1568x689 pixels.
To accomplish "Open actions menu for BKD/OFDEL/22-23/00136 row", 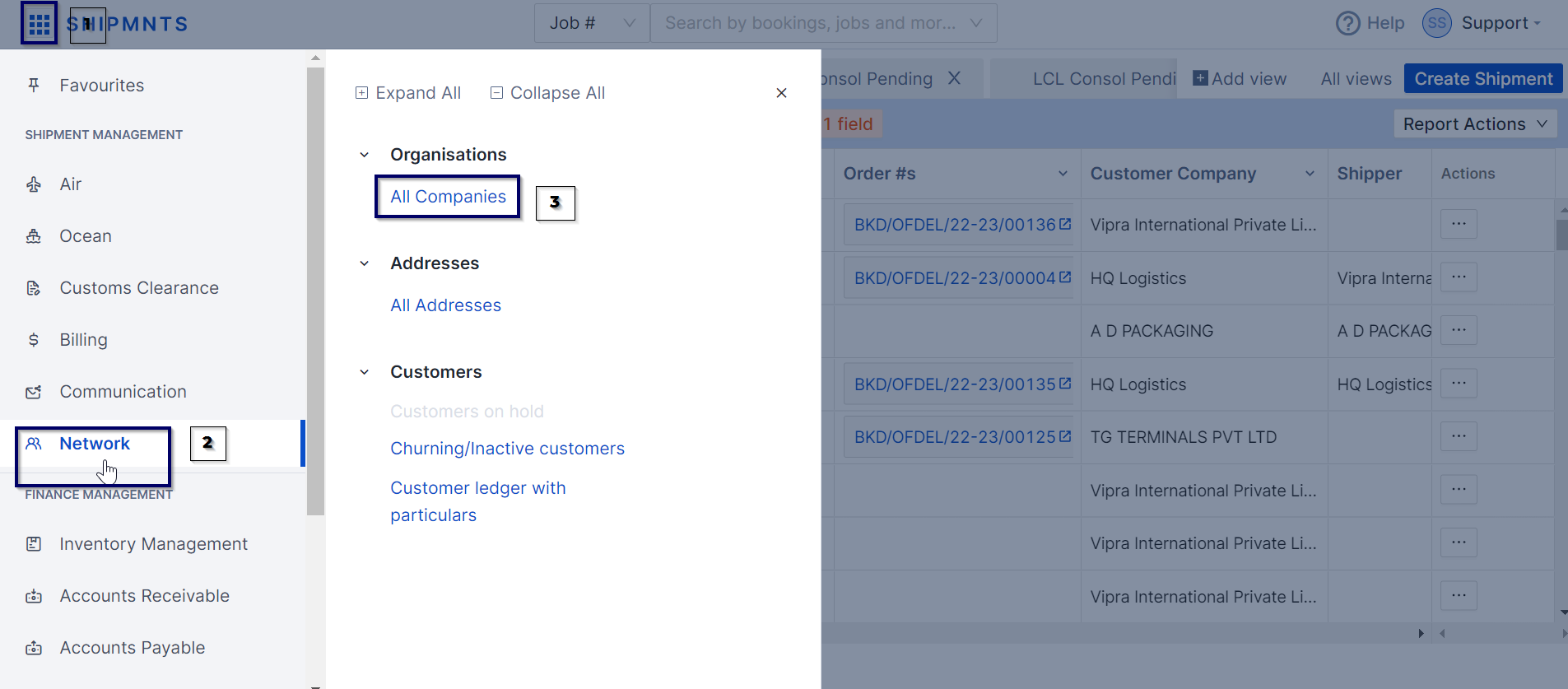I will 1459,224.
